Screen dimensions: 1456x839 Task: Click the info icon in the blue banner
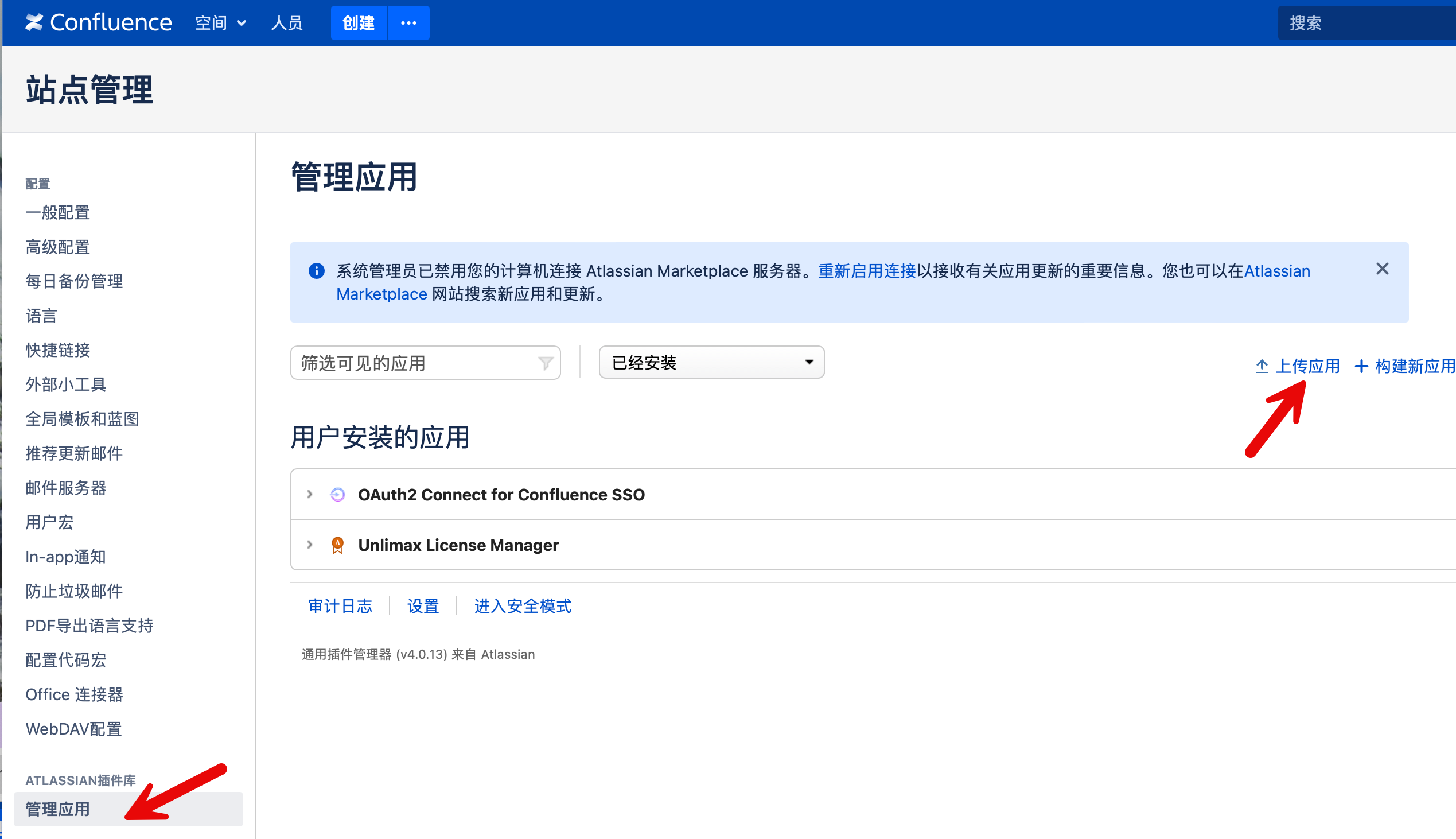point(316,271)
